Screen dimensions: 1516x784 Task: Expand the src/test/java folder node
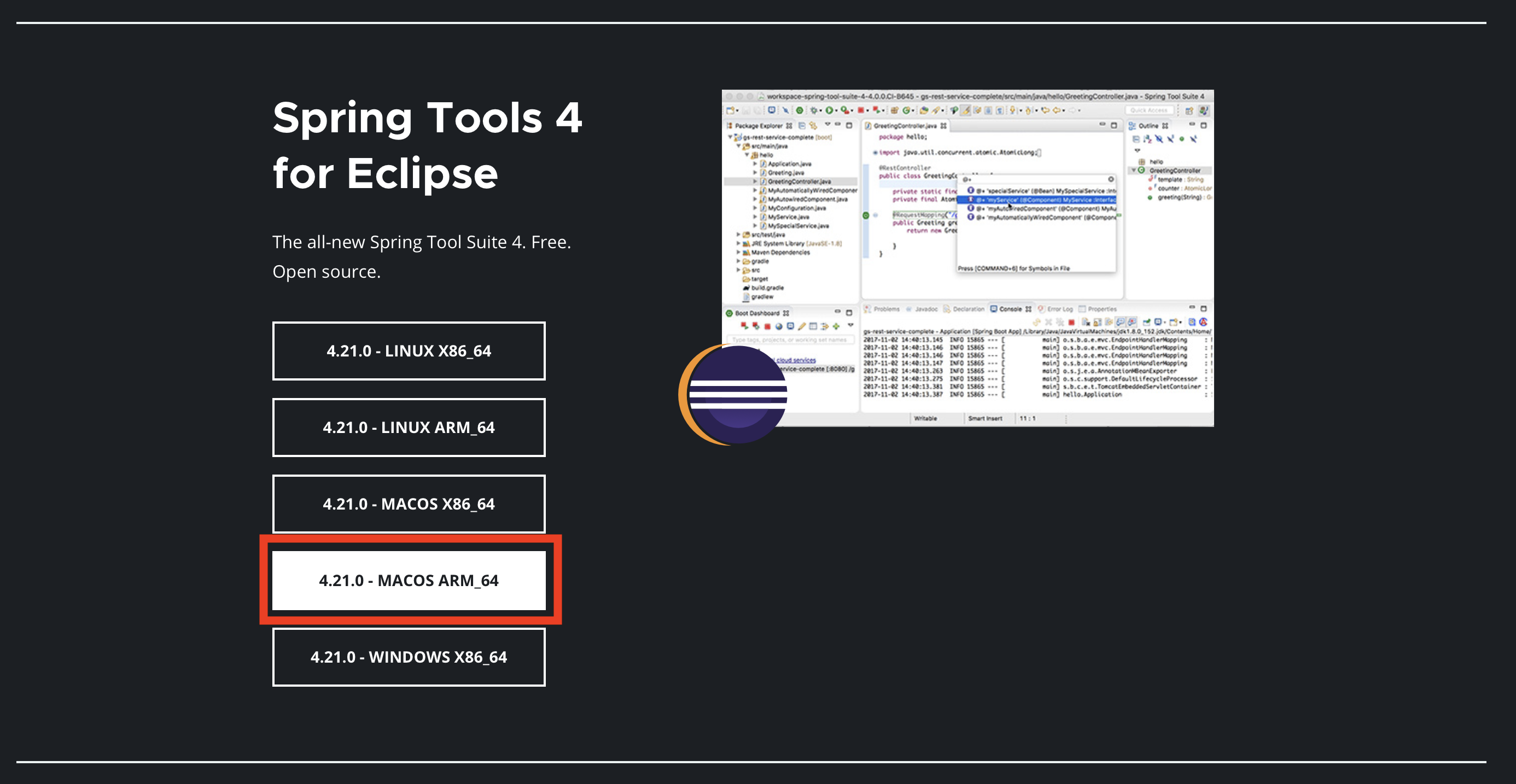point(738,234)
